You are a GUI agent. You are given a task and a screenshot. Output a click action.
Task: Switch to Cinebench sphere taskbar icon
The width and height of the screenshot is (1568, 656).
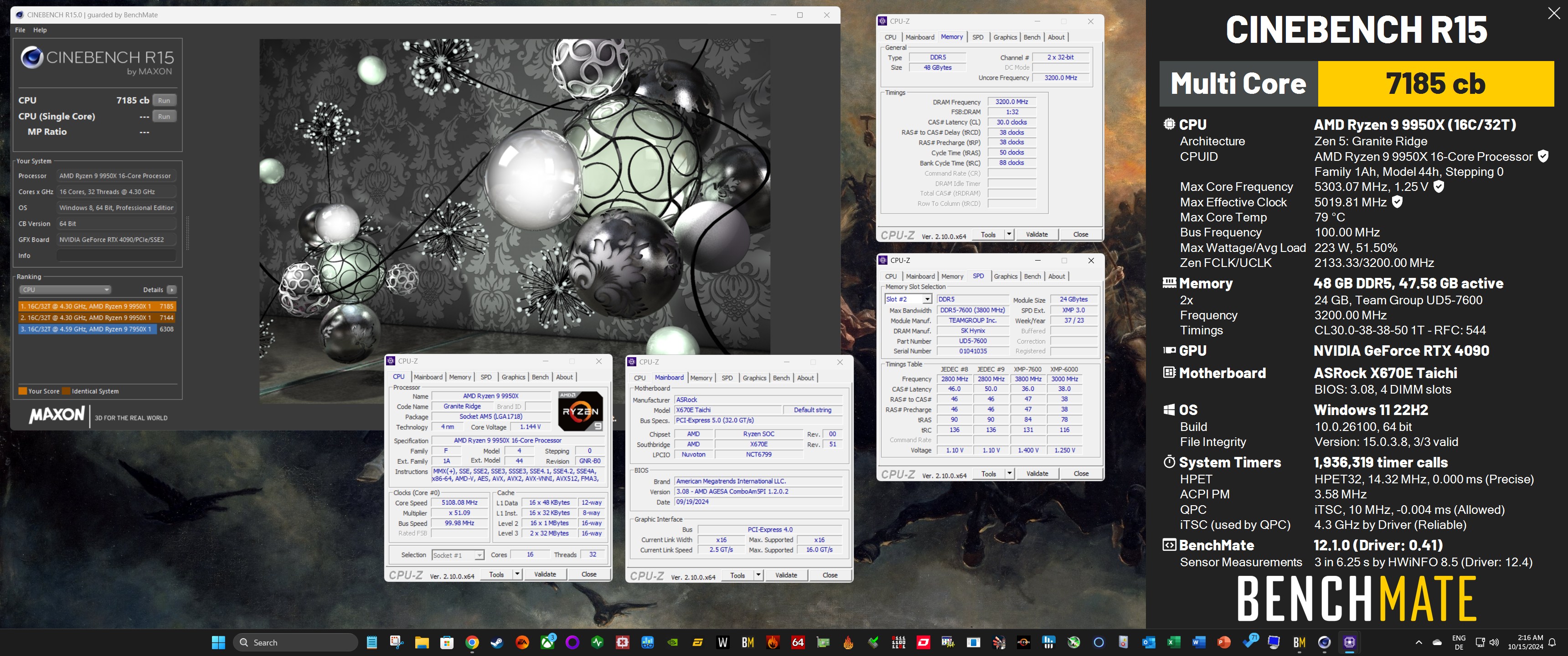coord(1324,643)
